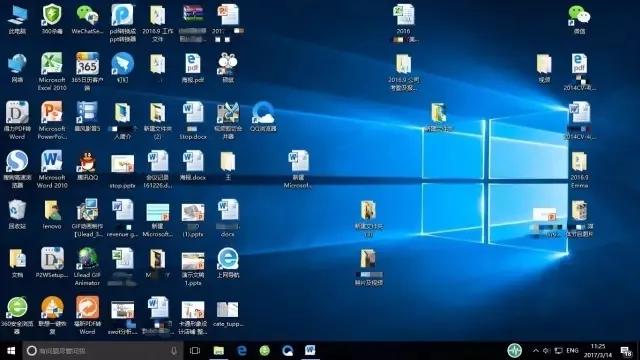Select the 161226 meeting record document
The height and width of the screenshot is (360, 640).
(x=158, y=169)
